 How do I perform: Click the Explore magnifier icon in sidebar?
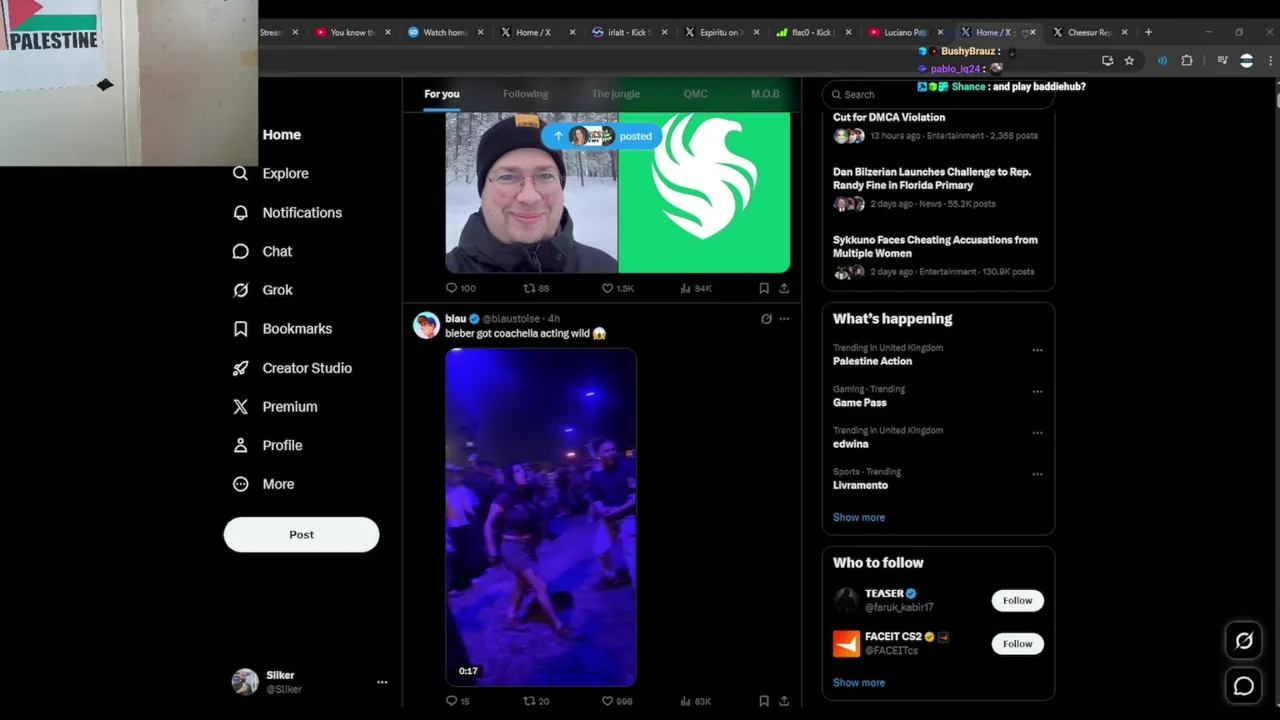click(x=240, y=173)
